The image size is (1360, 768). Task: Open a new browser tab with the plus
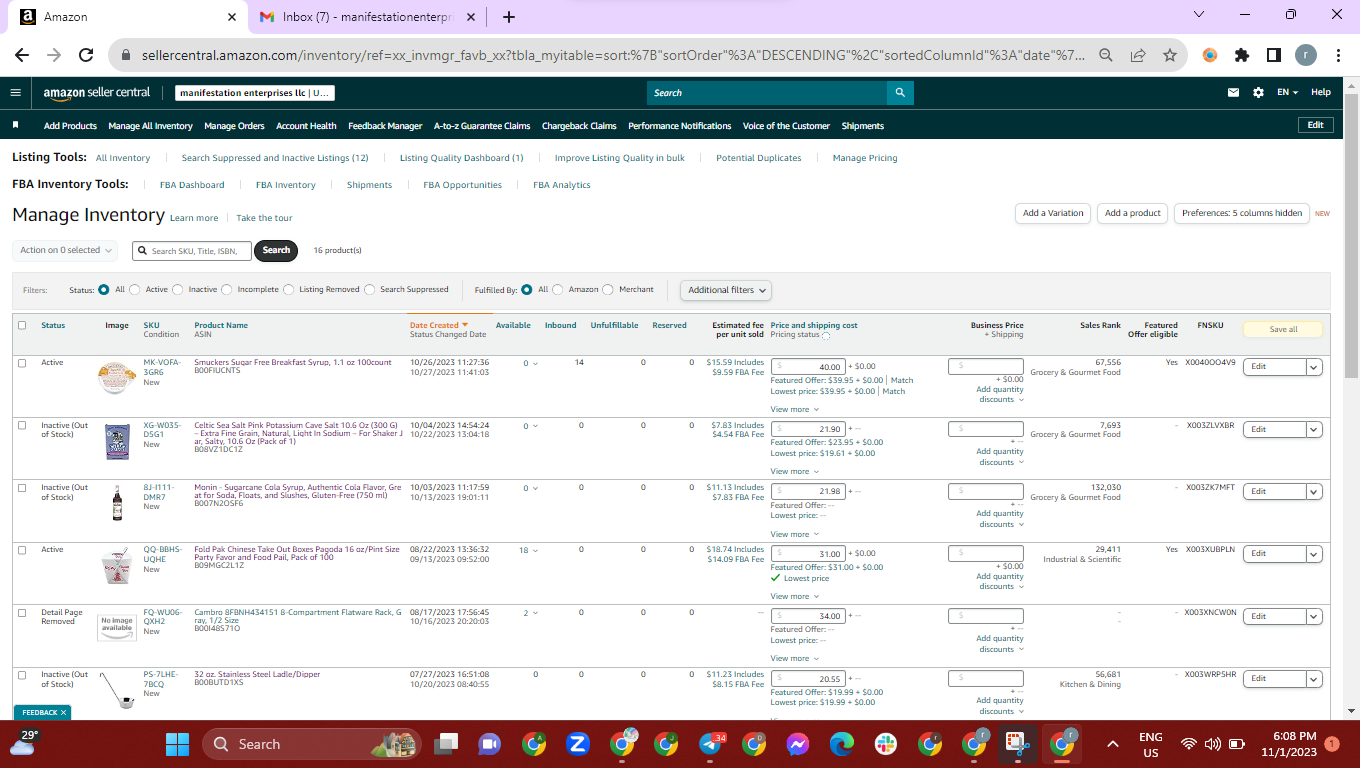tap(509, 17)
